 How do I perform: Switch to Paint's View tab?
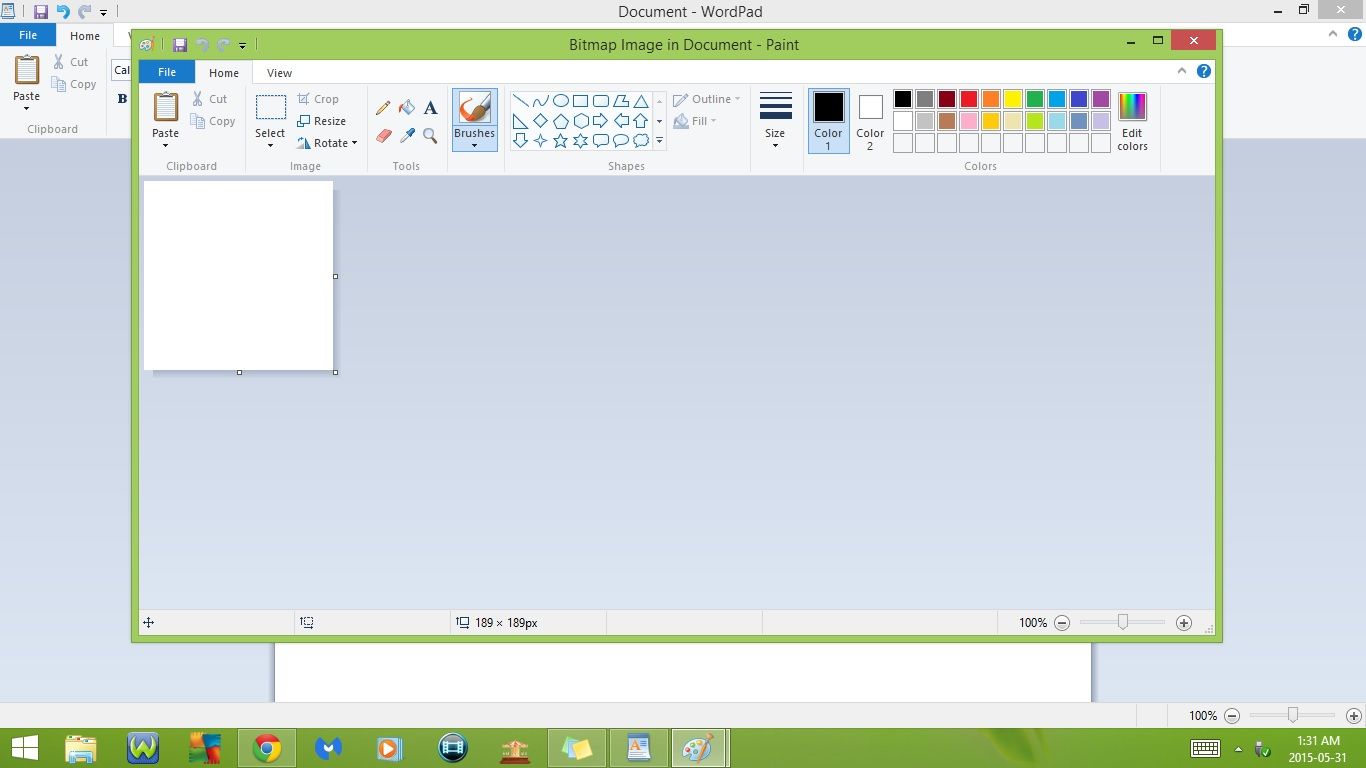click(279, 72)
